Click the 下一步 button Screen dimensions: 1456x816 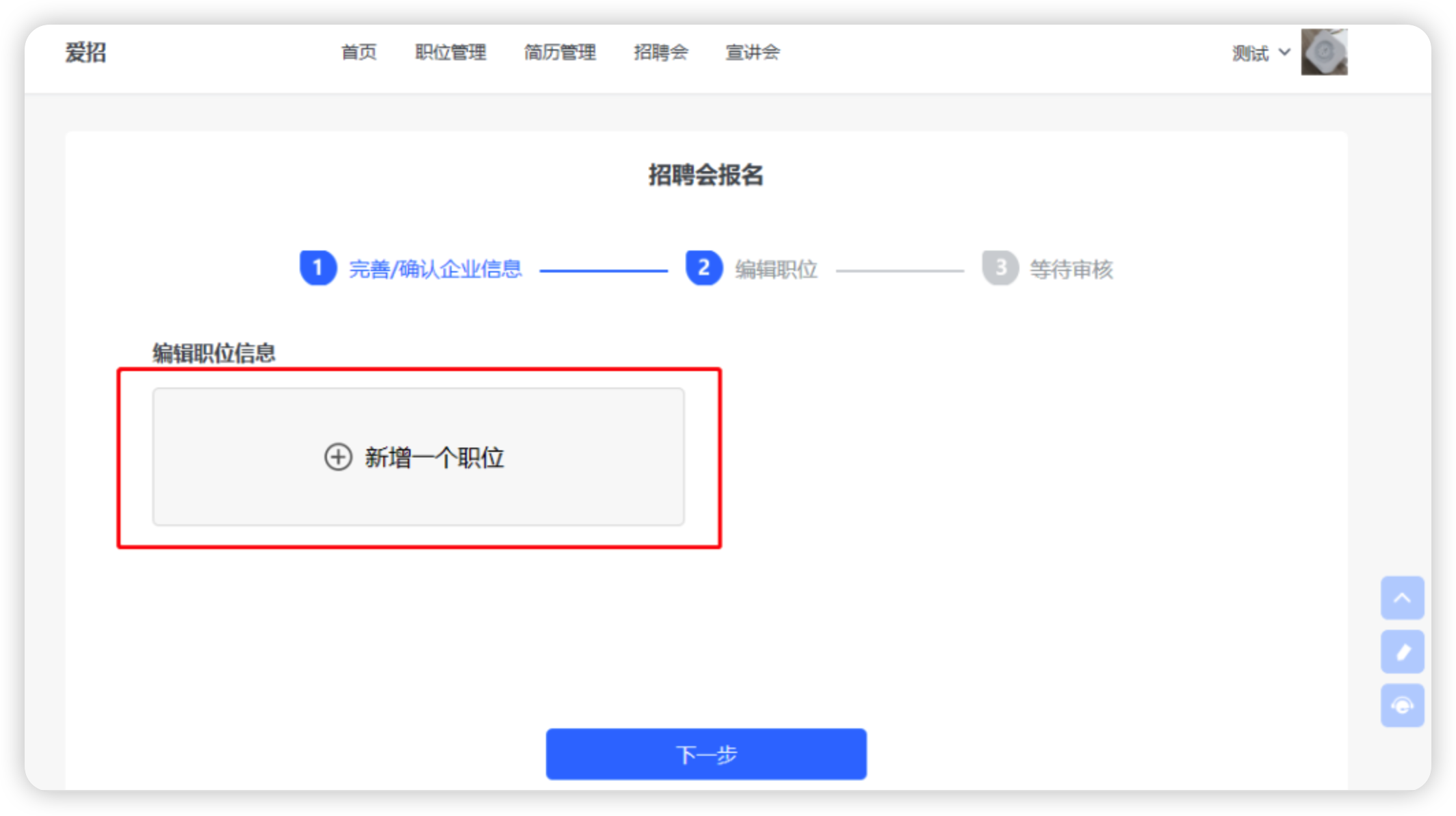pyautogui.click(x=706, y=754)
